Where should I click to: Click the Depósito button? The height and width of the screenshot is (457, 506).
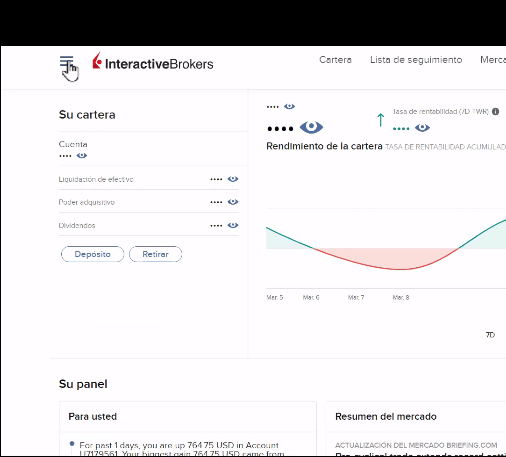(92, 254)
